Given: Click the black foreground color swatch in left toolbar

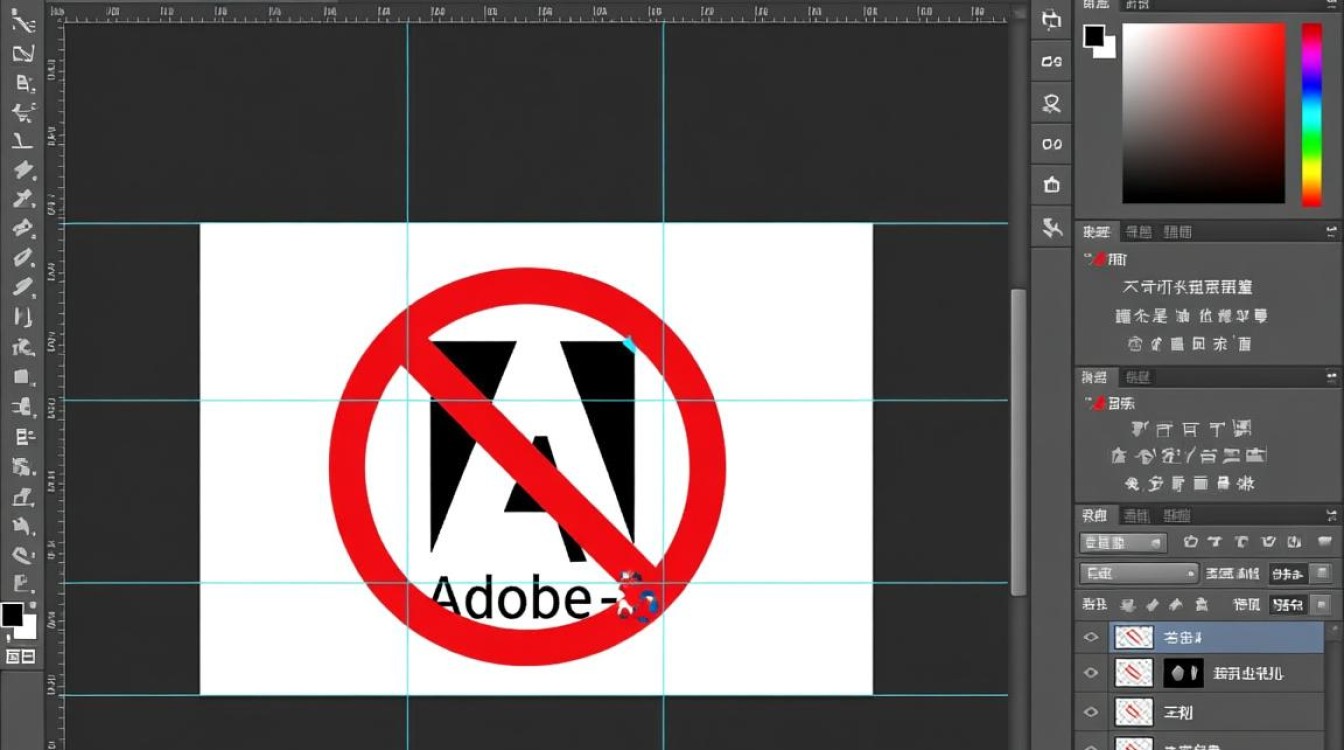Looking at the screenshot, I should (x=12, y=613).
